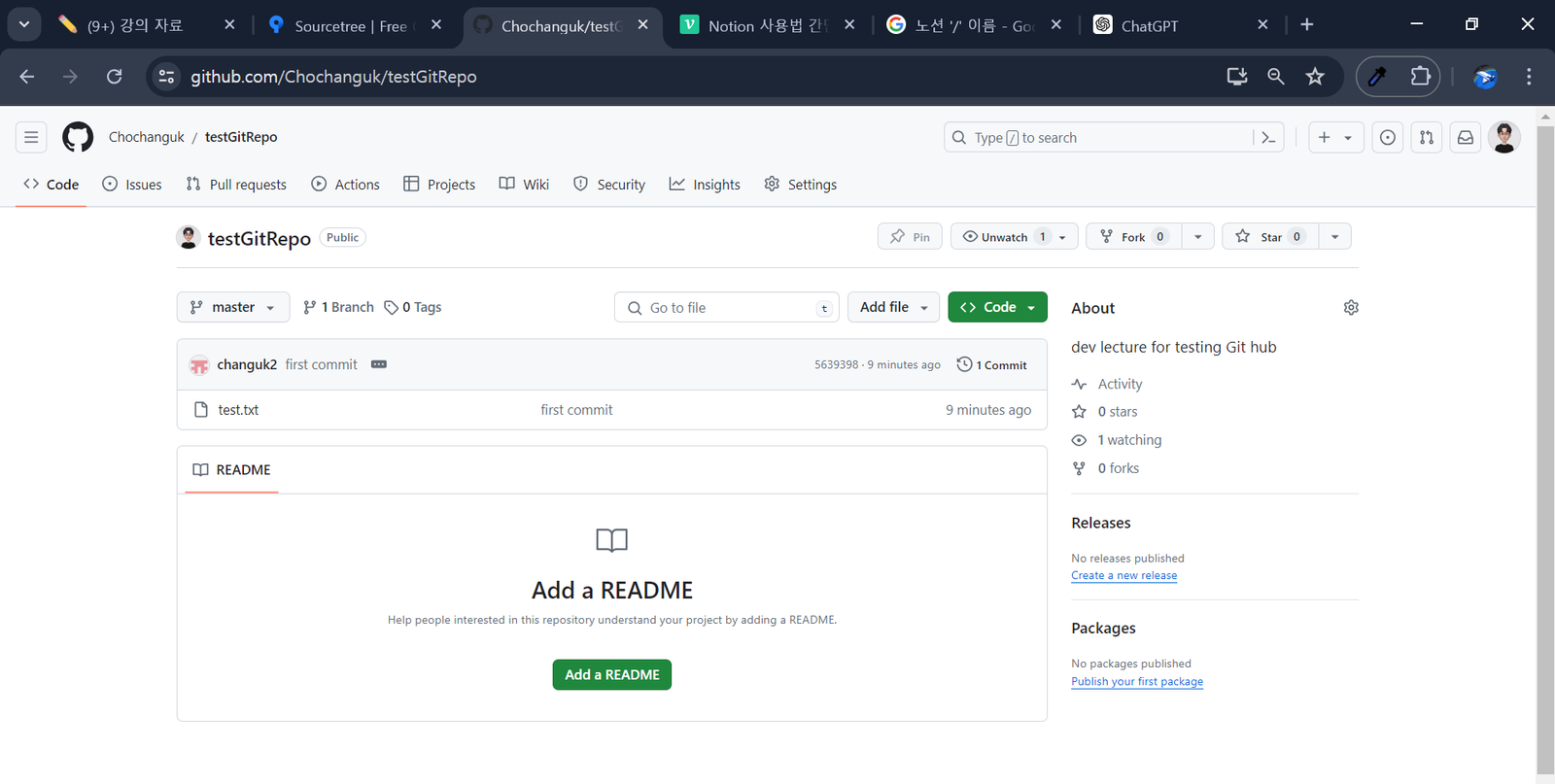Image resolution: width=1555 pixels, height=784 pixels.
Task: Expand commit message ellipsis for first commit
Action: pyautogui.click(x=379, y=364)
